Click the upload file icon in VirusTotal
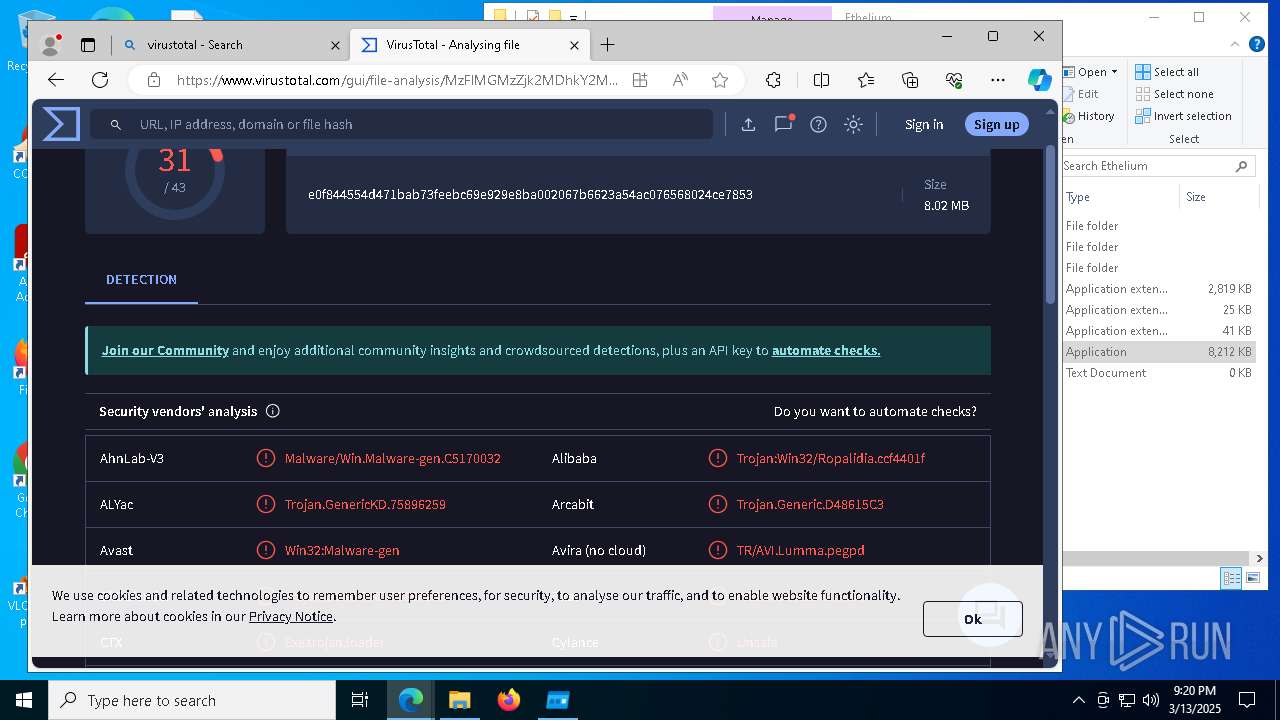The image size is (1280, 720). pyautogui.click(x=748, y=124)
